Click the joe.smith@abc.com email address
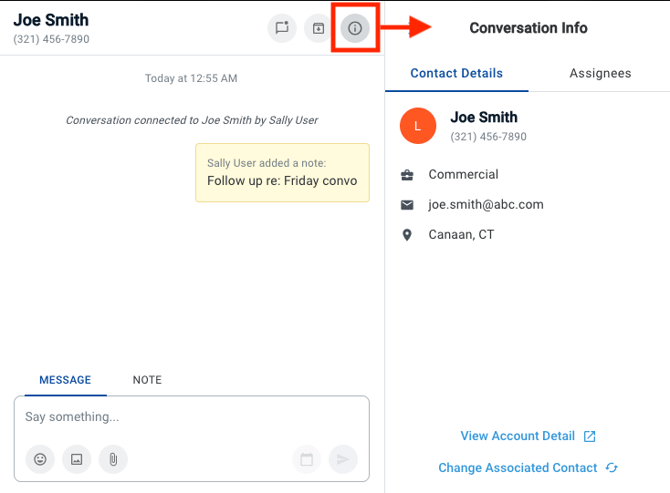Viewport: 670px width, 493px height. (x=485, y=204)
